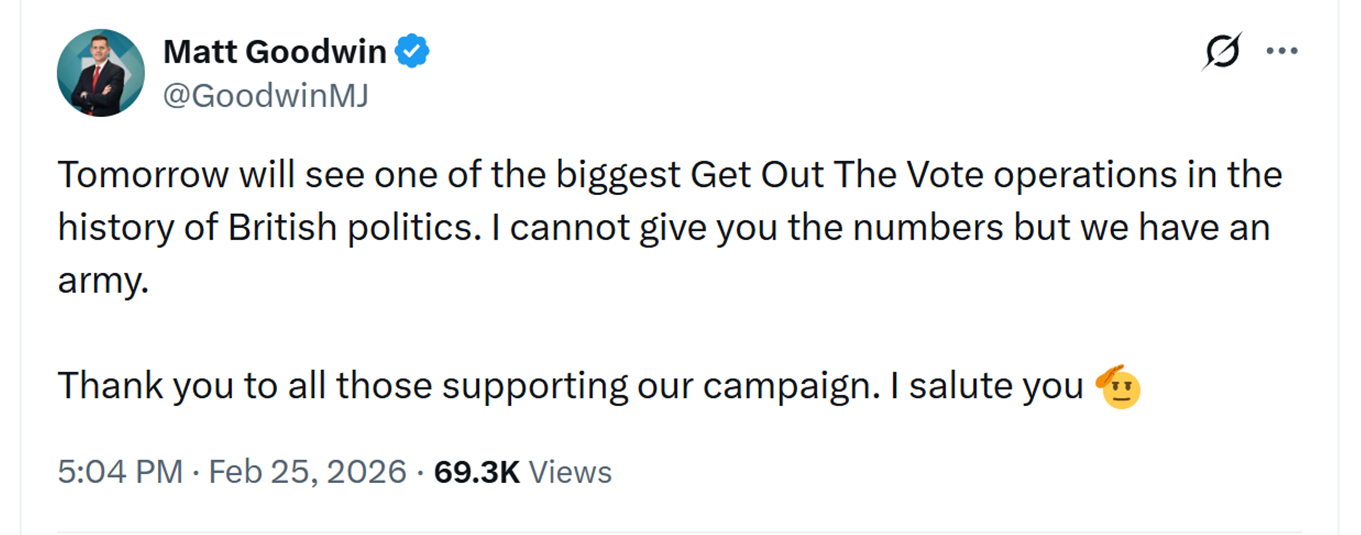The image size is (1361, 535).
Task: Open the @GoodwinMJ handle link
Action: click(265, 96)
